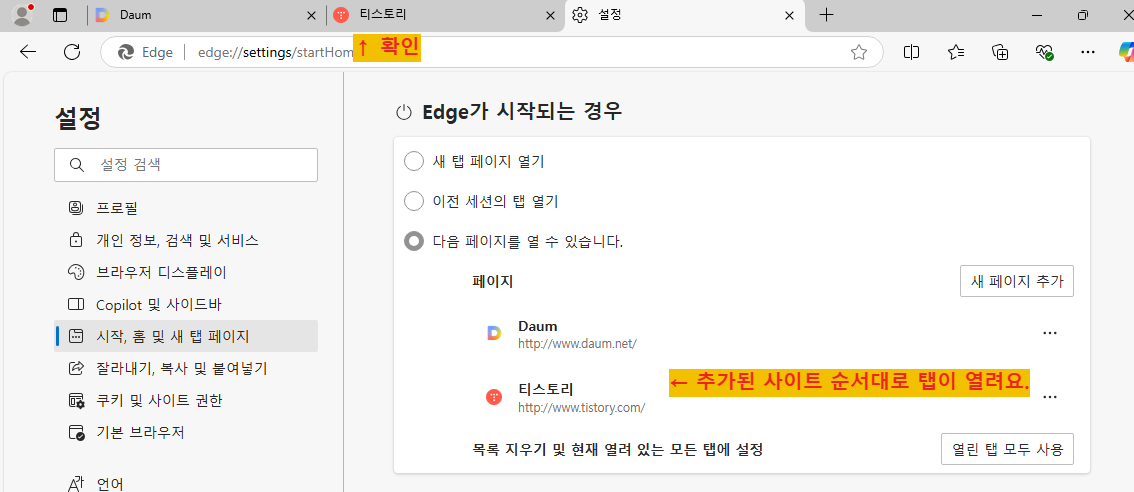The image size is (1134, 492).
Task: Open Copilot 및 사이드바 settings
Action: point(186,305)
